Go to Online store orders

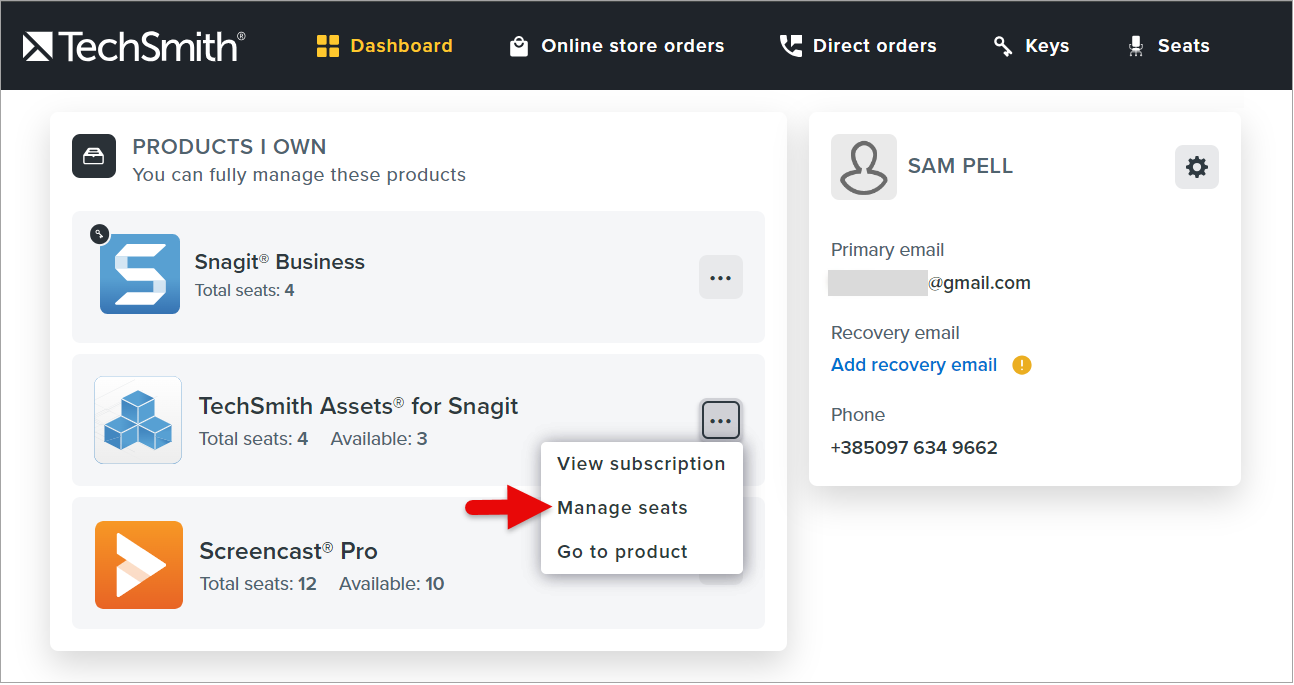point(617,46)
